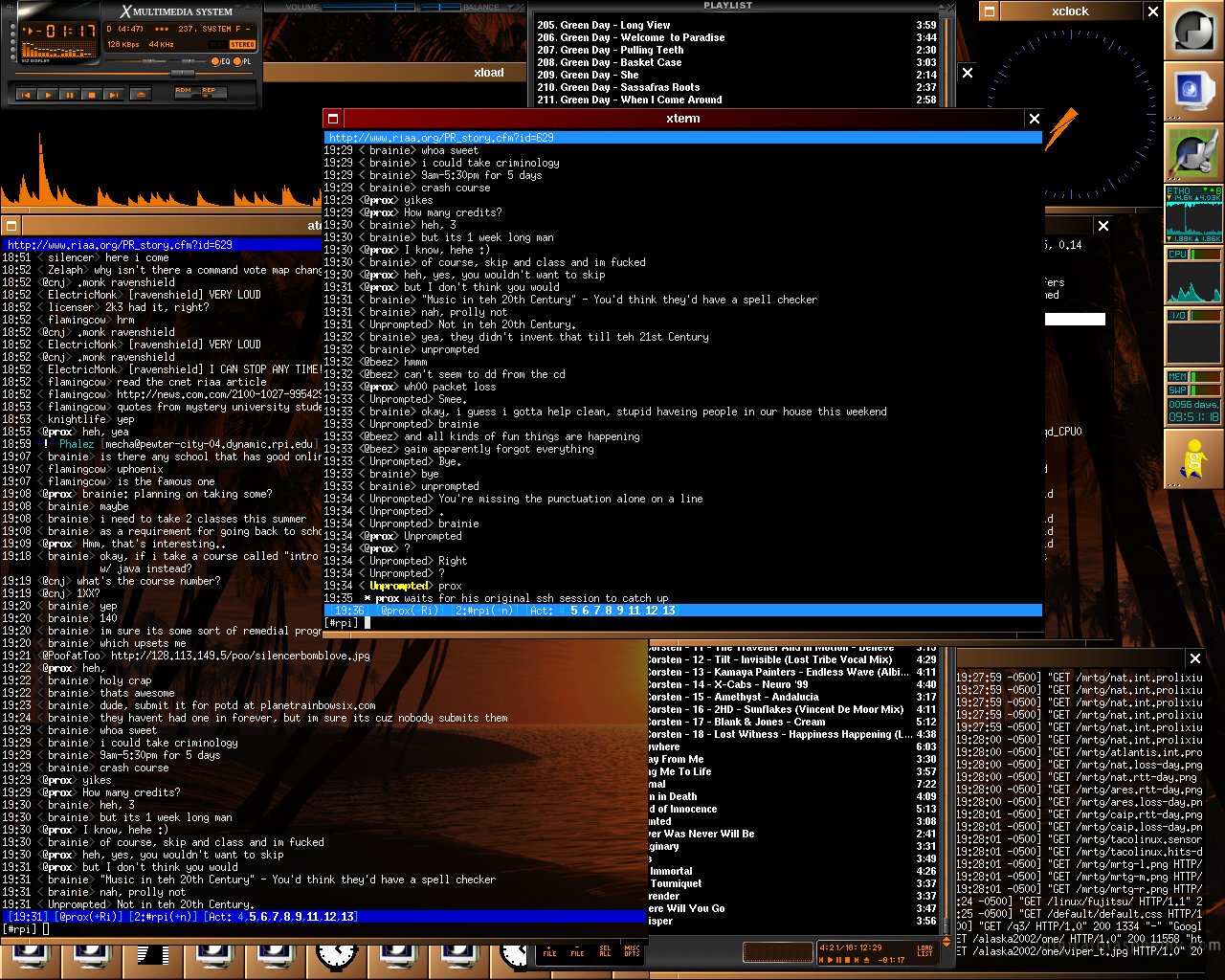
Task: Click the highlighted yellow Unprompted nick
Action: [399, 586]
